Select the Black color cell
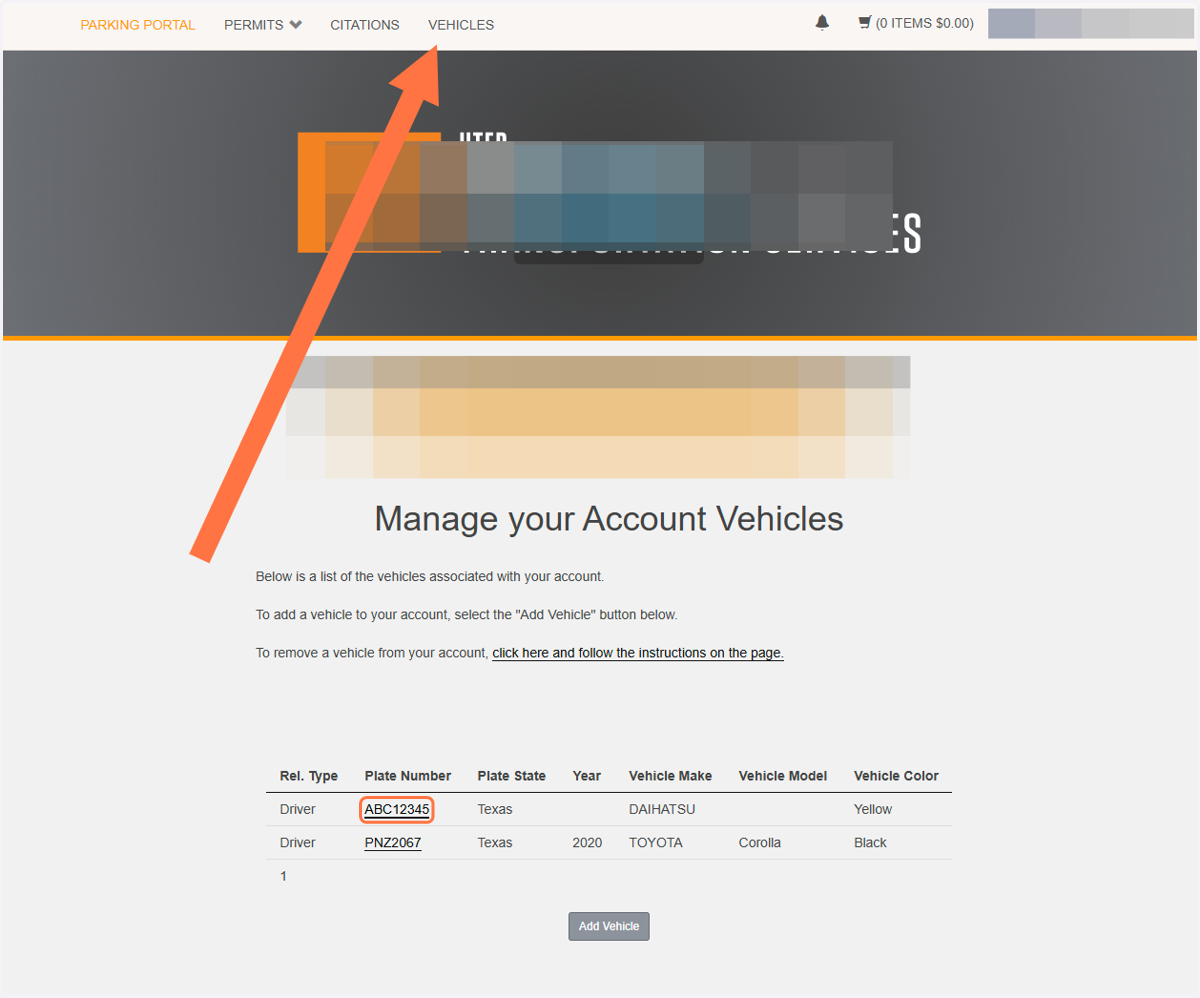1200x998 pixels. (870, 843)
